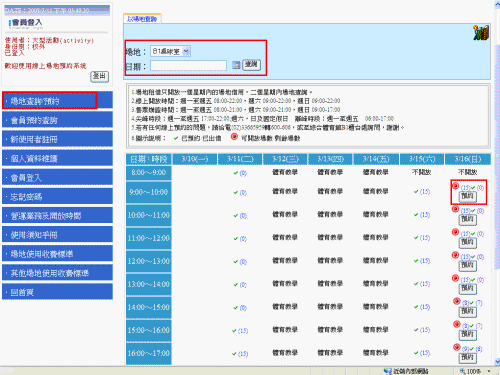Open 會員登入 in the left menu

(x=57, y=177)
